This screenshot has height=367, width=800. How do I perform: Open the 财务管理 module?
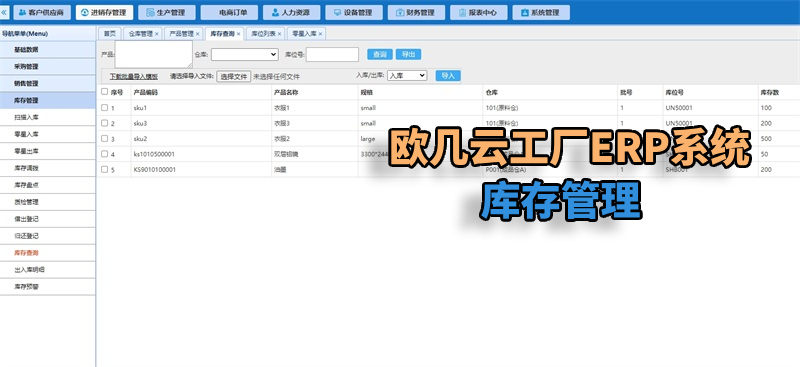click(x=416, y=13)
